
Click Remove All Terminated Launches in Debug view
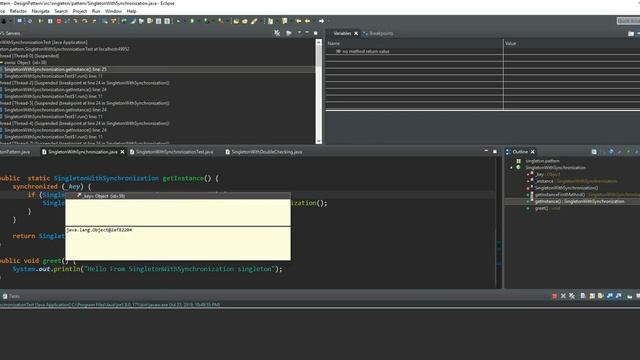(277, 33)
